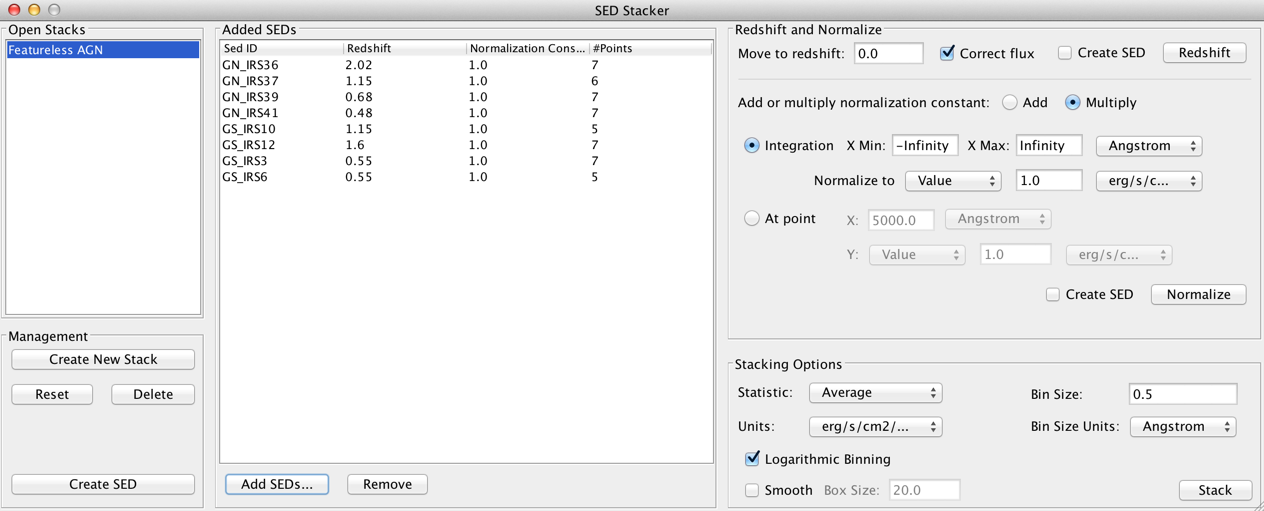
Task: Select the Featureless AGN stack
Action: pos(103,49)
